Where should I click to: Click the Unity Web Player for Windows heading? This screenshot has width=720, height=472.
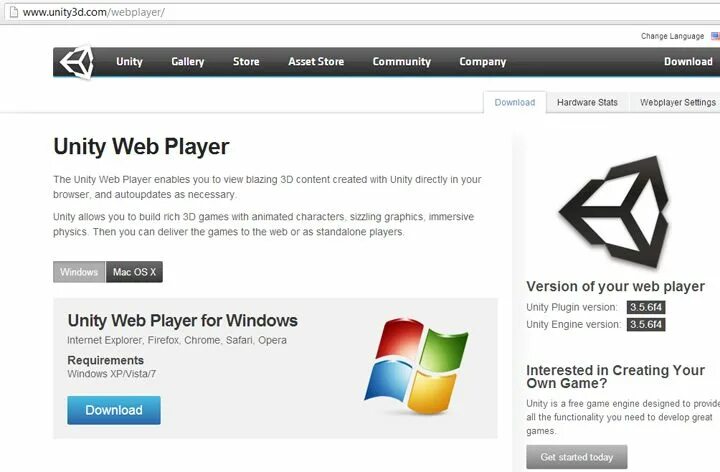[x=183, y=320]
